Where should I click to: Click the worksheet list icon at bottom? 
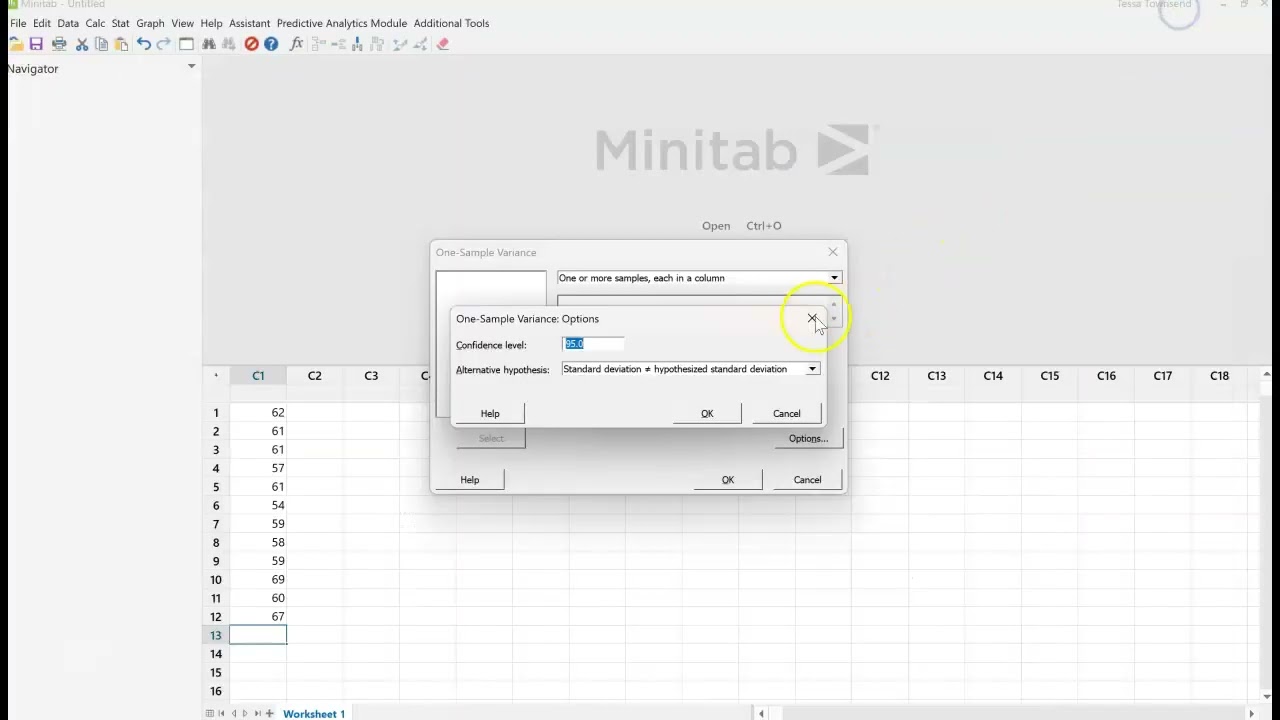tap(210, 713)
